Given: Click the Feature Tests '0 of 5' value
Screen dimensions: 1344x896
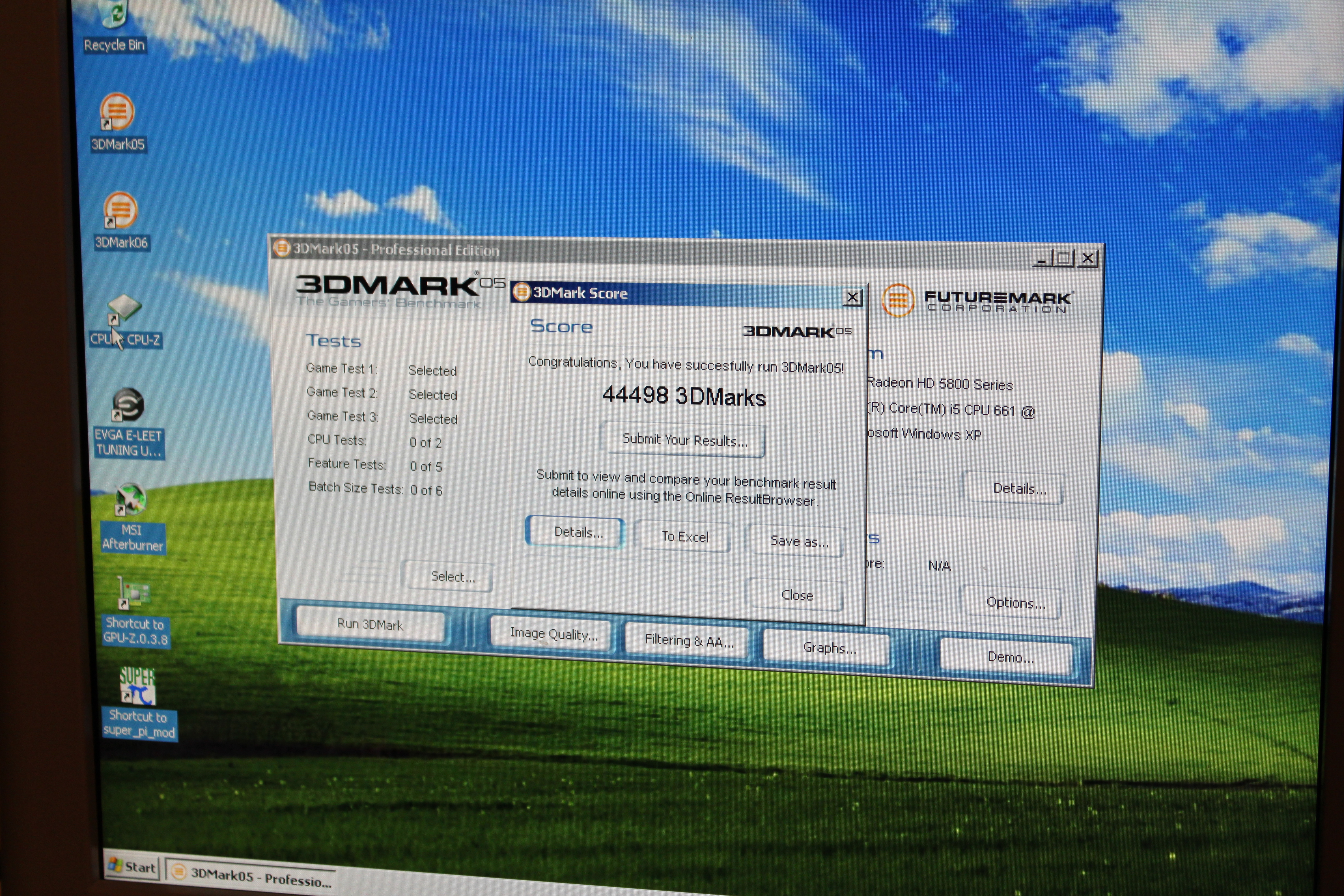Looking at the screenshot, I should pyautogui.click(x=426, y=467).
